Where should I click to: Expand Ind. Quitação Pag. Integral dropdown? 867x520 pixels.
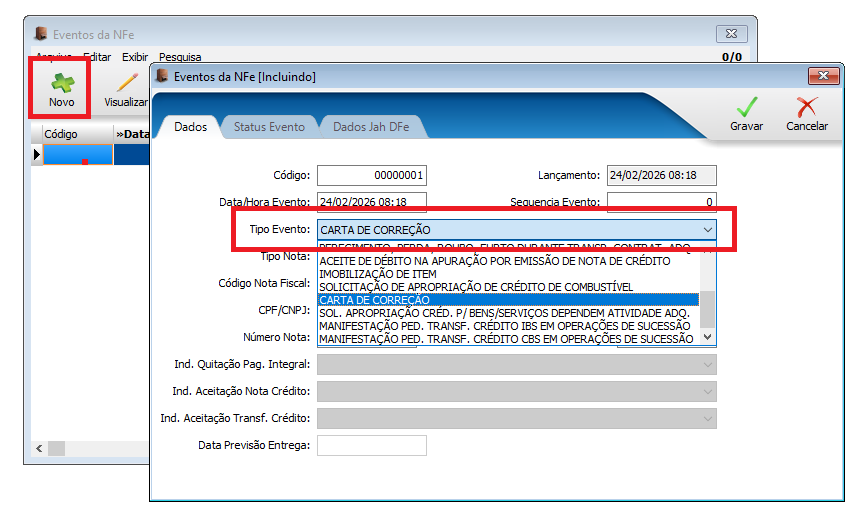click(x=708, y=364)
